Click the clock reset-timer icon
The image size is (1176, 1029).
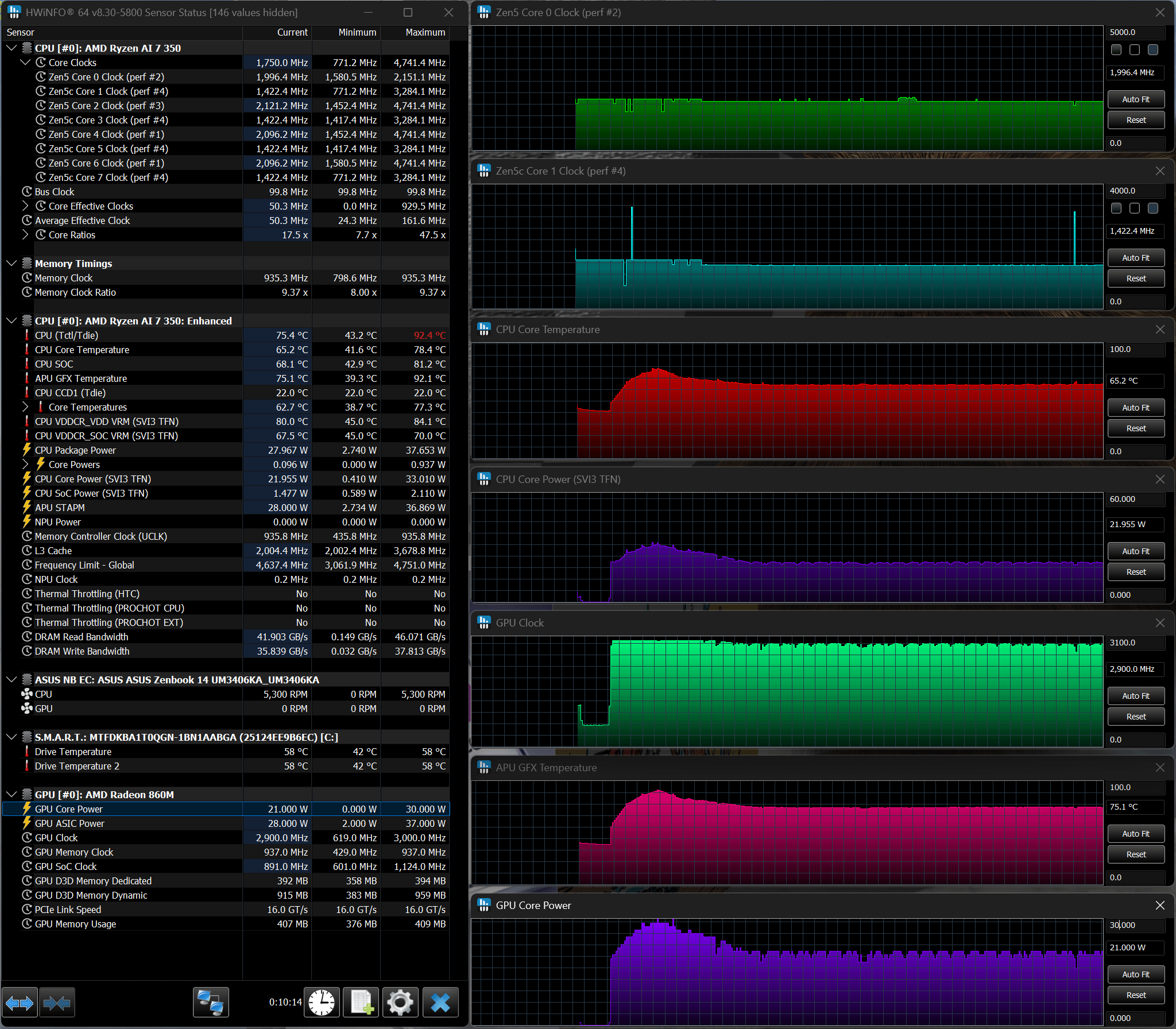click(322, 1003)
